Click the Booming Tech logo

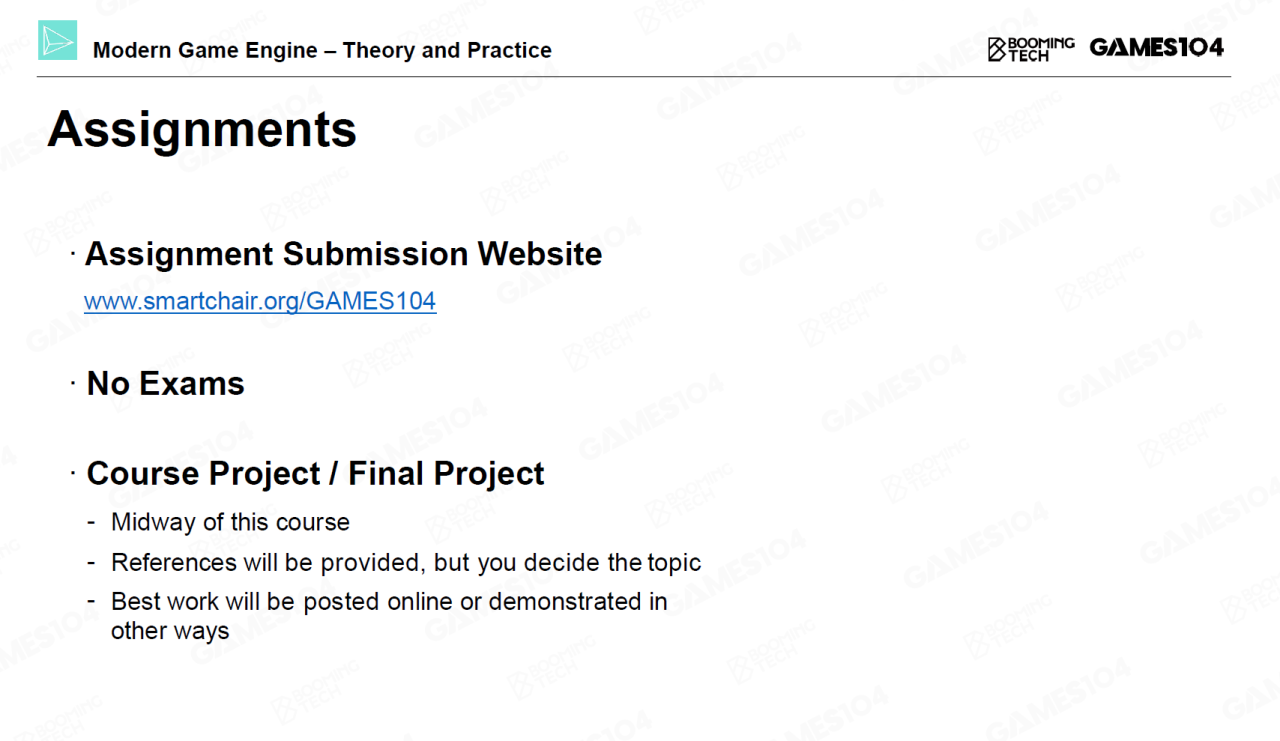(1031, 48)
